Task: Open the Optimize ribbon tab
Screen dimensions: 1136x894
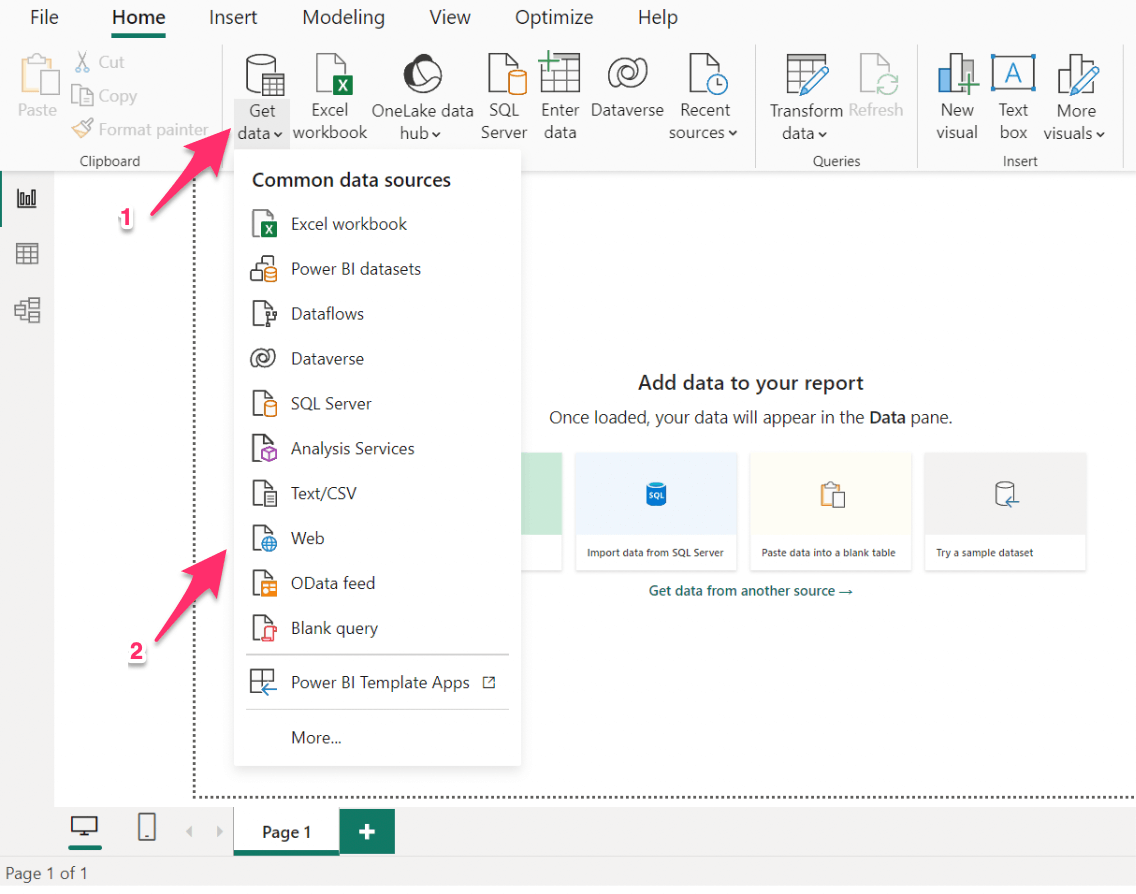Action: point(554,17)
